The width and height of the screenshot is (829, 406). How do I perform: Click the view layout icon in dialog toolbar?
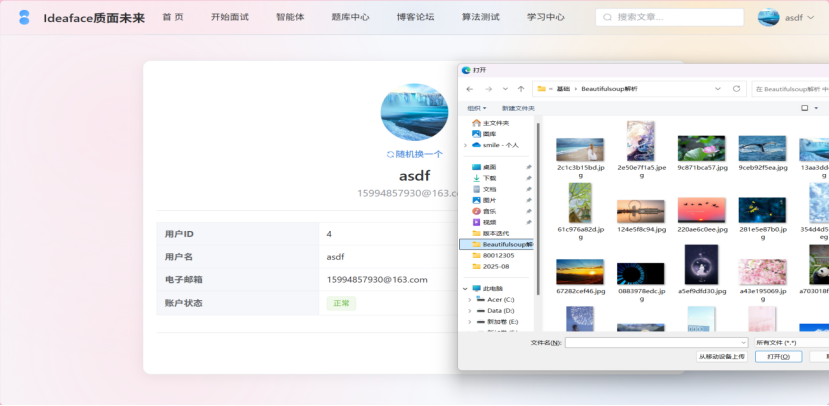tap(804, 108)
